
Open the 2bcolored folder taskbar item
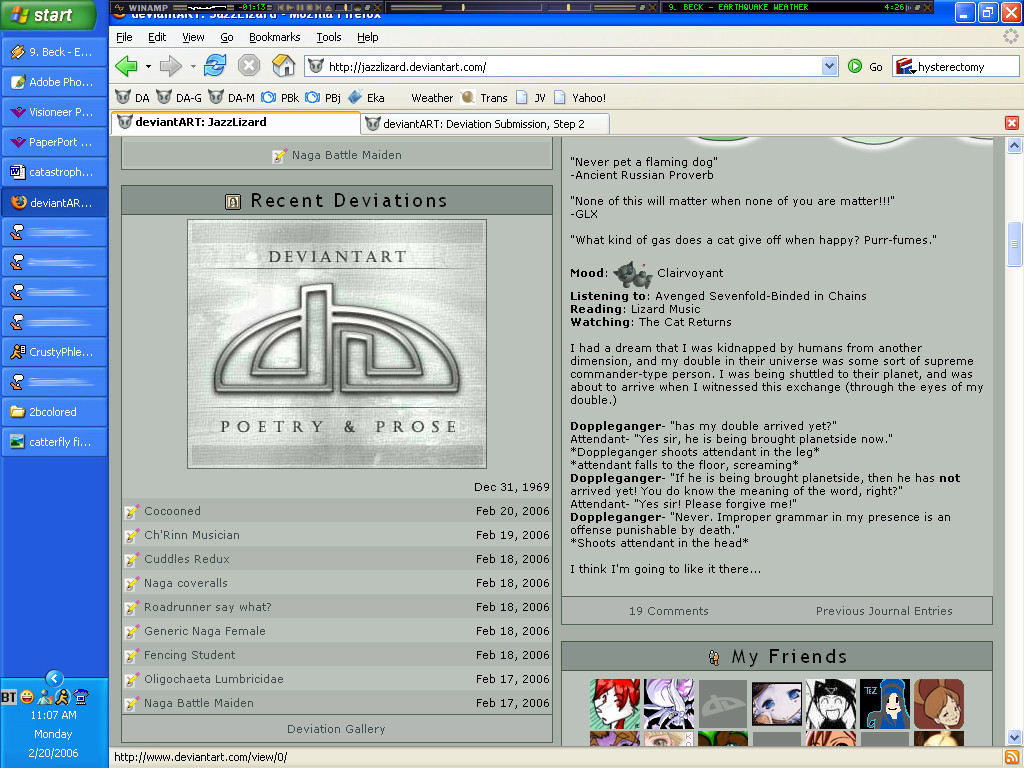point(54,412)
